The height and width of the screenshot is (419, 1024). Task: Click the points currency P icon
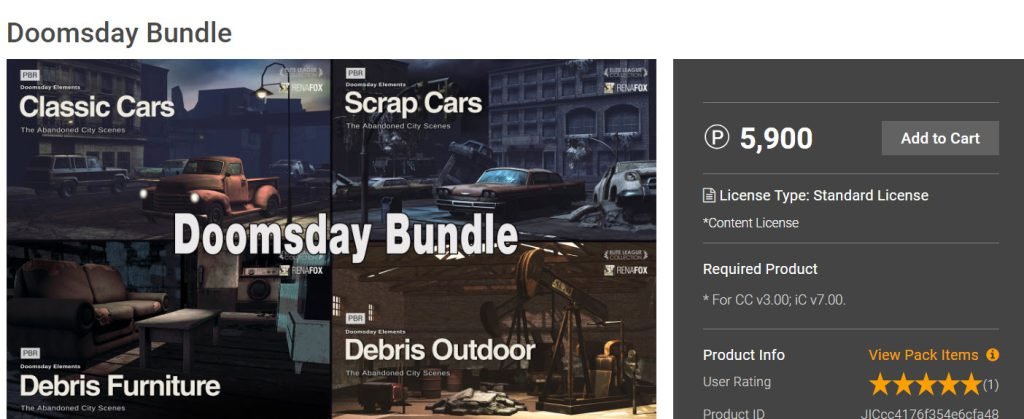click(716, 138)
